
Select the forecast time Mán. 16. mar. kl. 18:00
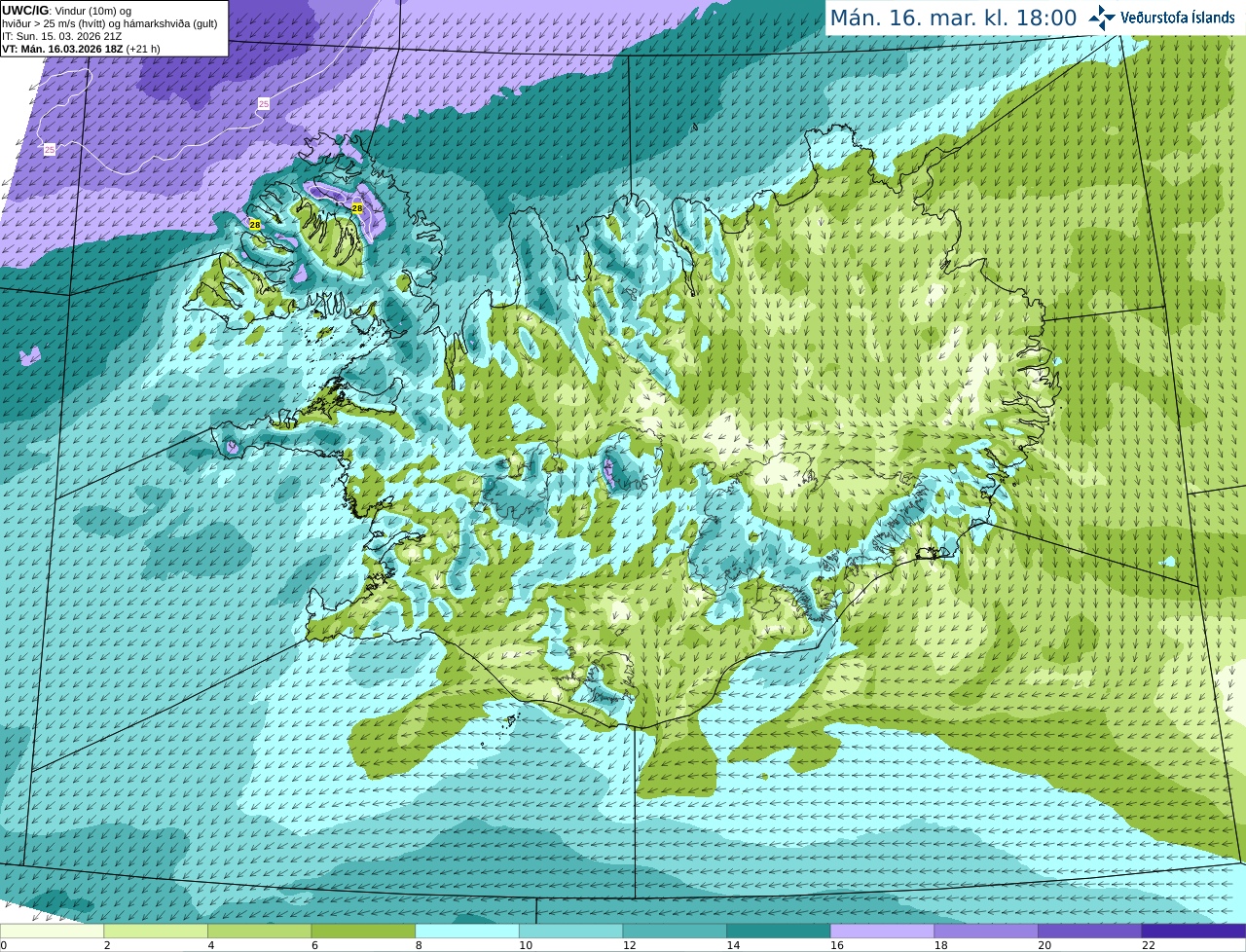point(953,18)
